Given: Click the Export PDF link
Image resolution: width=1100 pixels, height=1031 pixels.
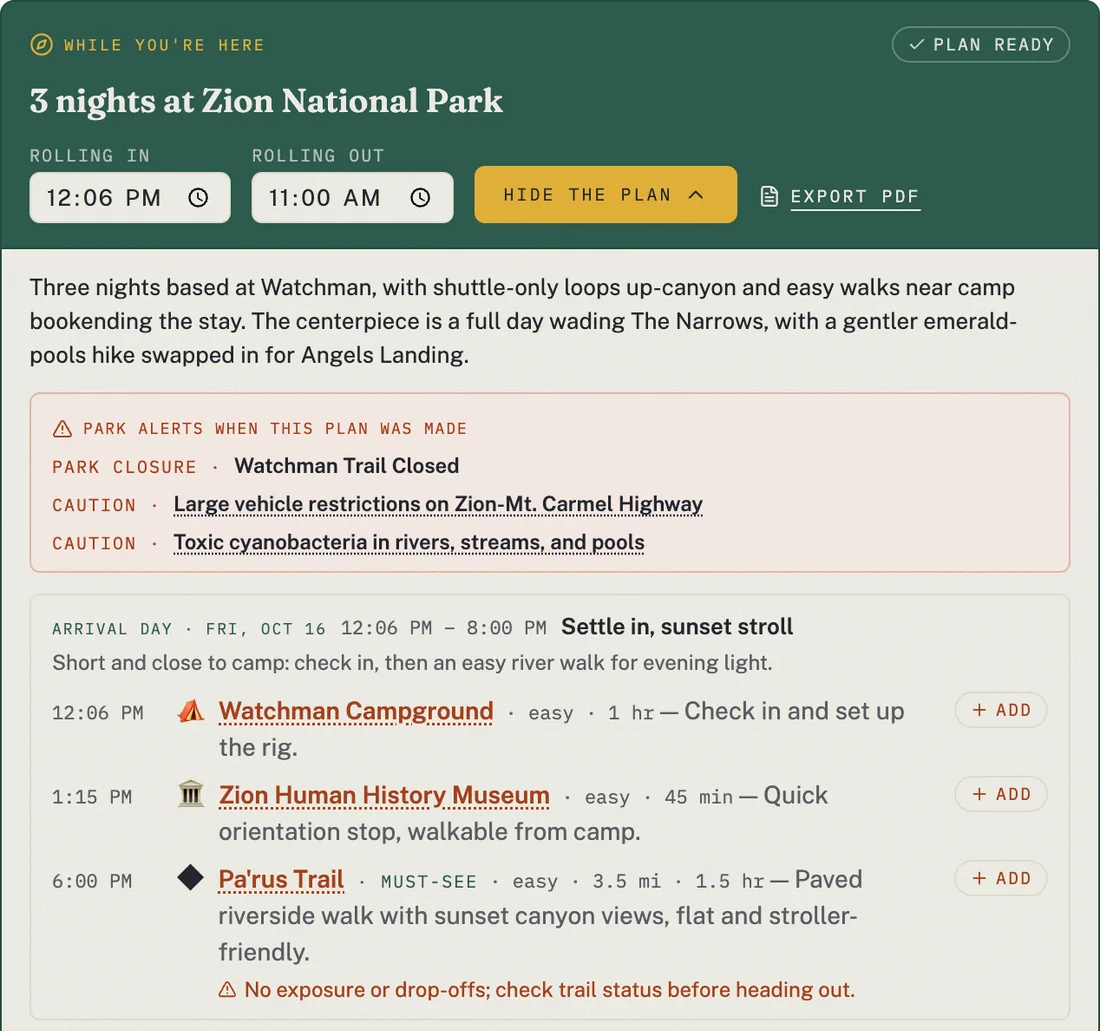Looking at the screenshot, I should click(x=854, y=196).
